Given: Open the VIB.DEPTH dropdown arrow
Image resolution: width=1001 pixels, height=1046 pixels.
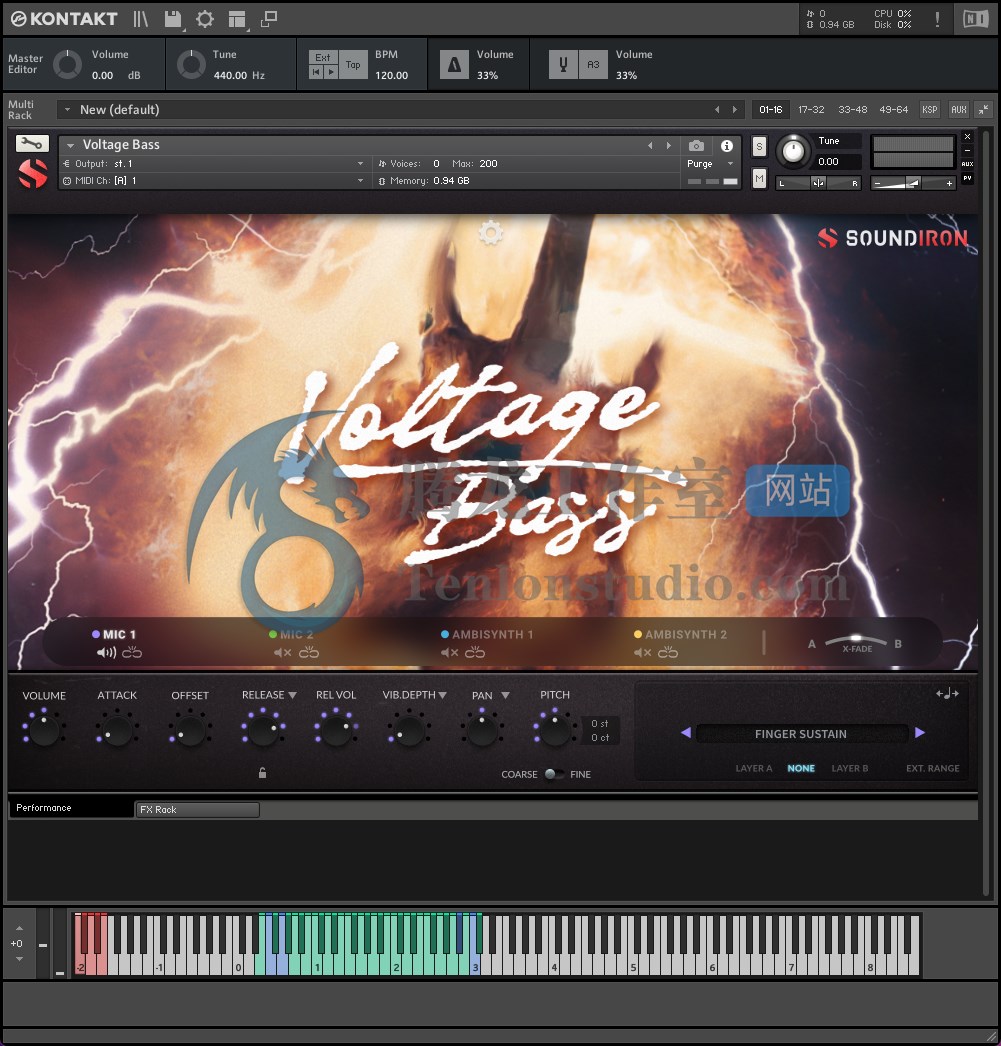Looking at the screenshot, I should [443, 695].
